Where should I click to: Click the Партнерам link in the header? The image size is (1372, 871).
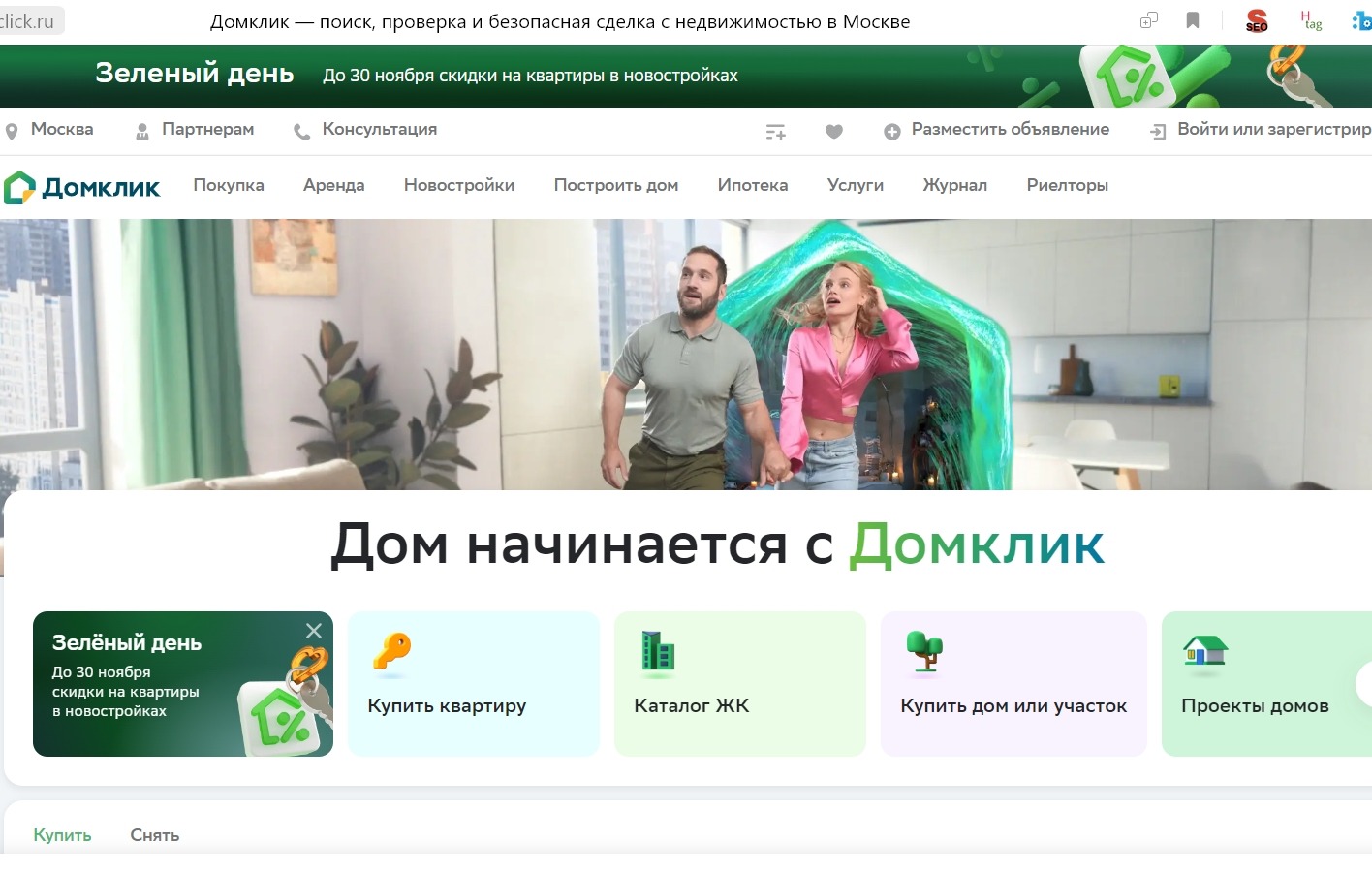point(206,129)
